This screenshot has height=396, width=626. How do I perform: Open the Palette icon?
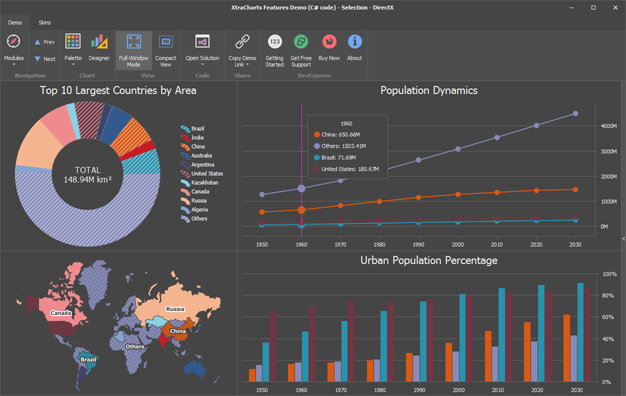point(73,42)
